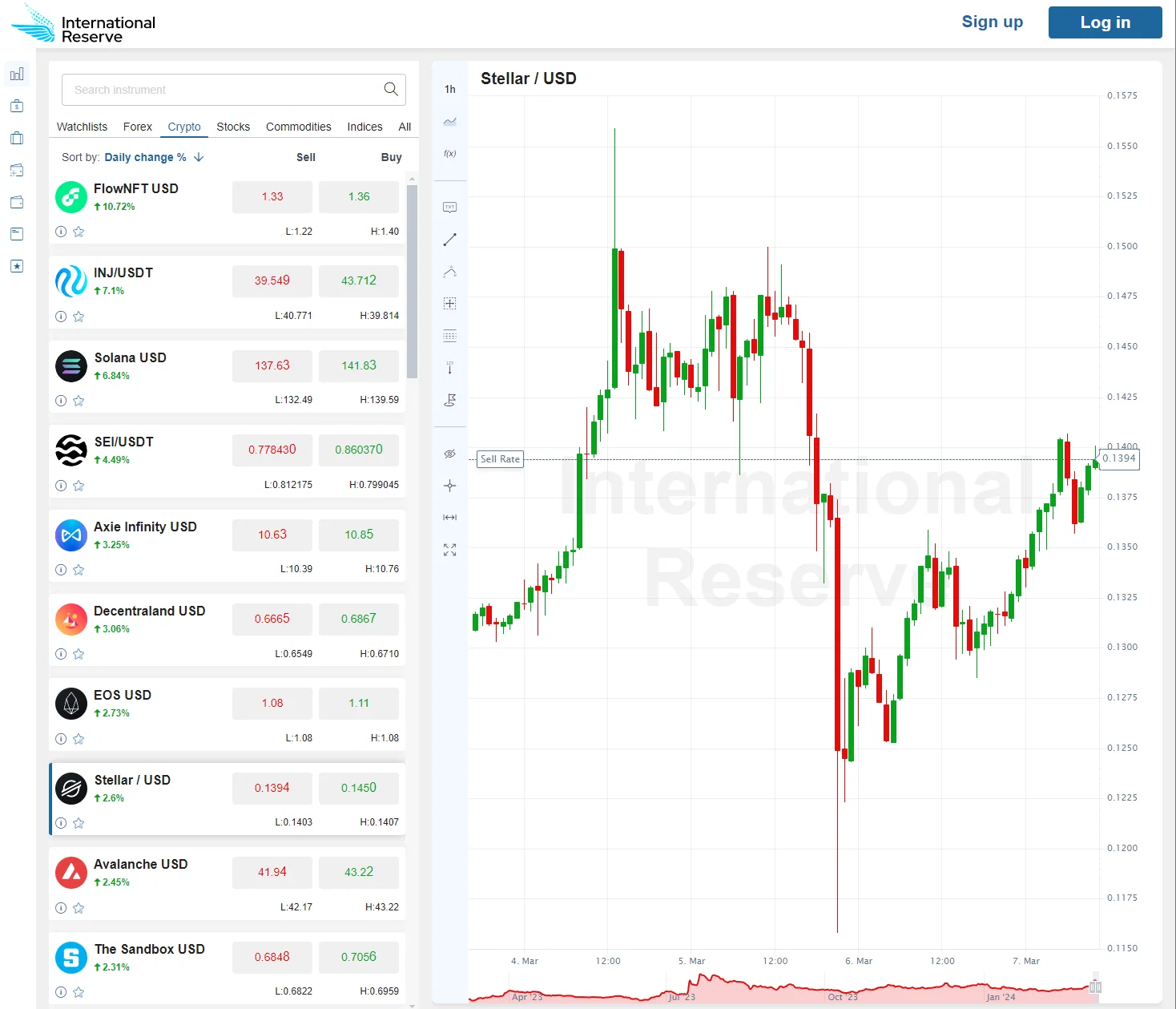
Task: Expand chart to fullscreen
Action: point(449,550)
